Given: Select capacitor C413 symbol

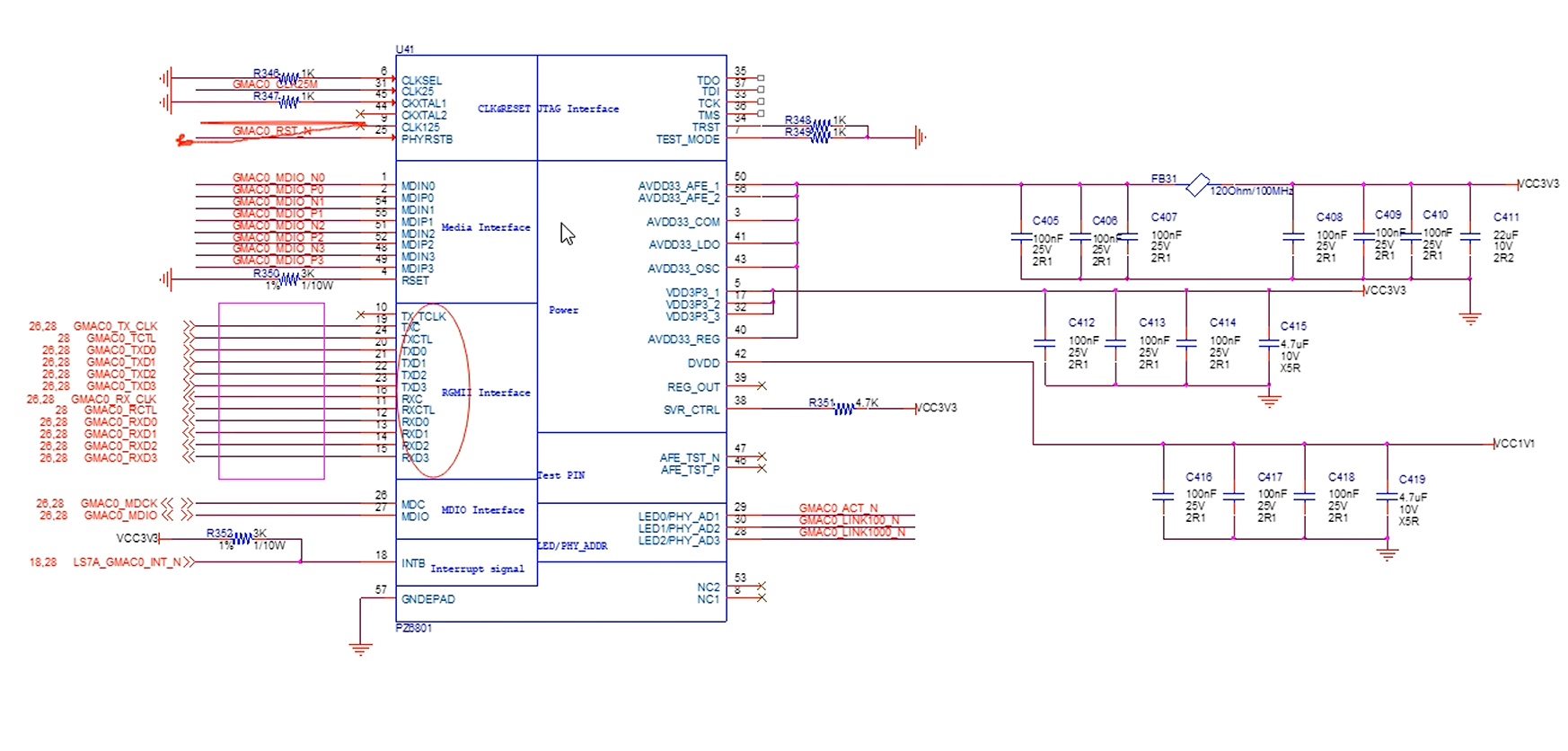Looking at the screenshot, I should [1115, 343].
